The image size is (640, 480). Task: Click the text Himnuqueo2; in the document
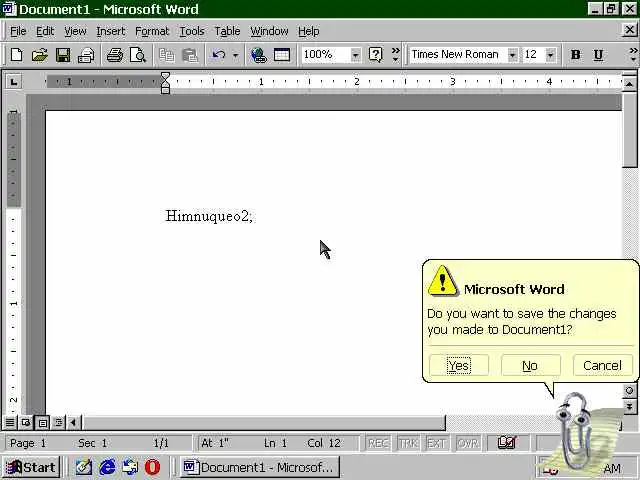click(x=209, y=216)
